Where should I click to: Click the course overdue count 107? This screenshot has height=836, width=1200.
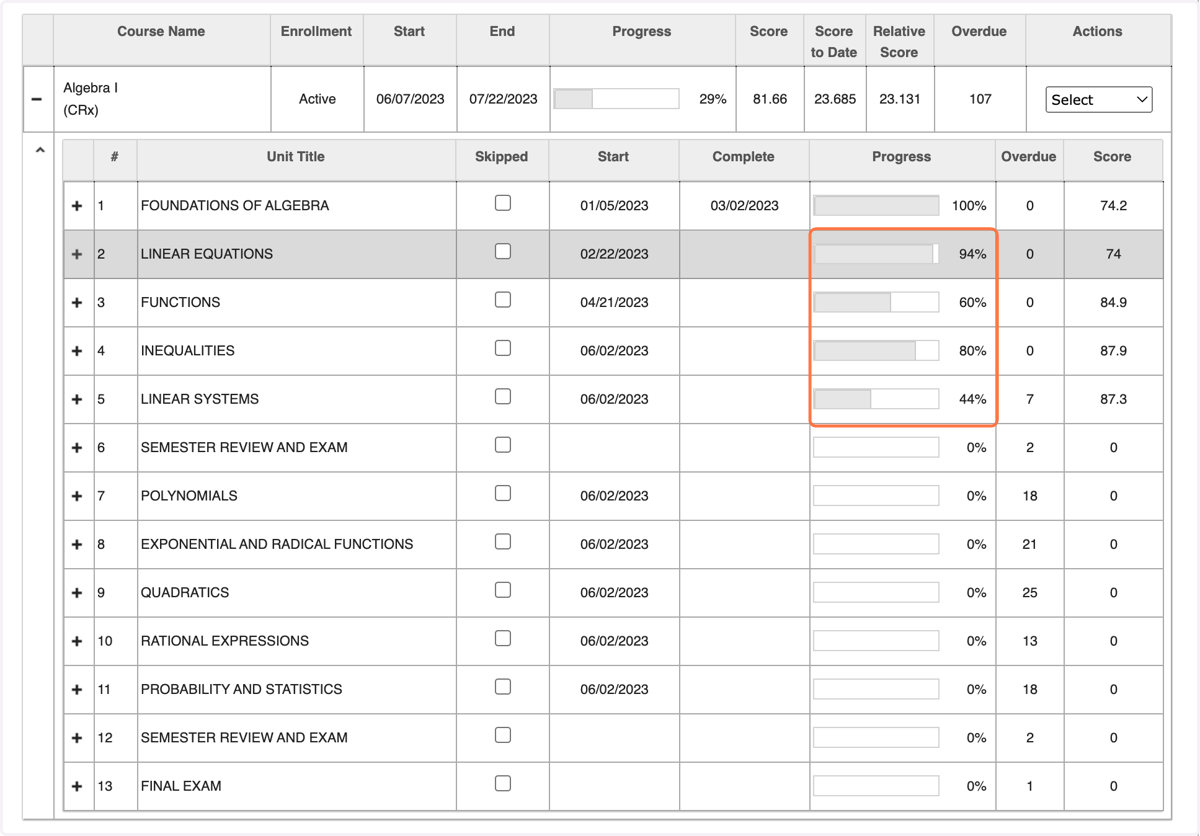click(x=980, y=99)
